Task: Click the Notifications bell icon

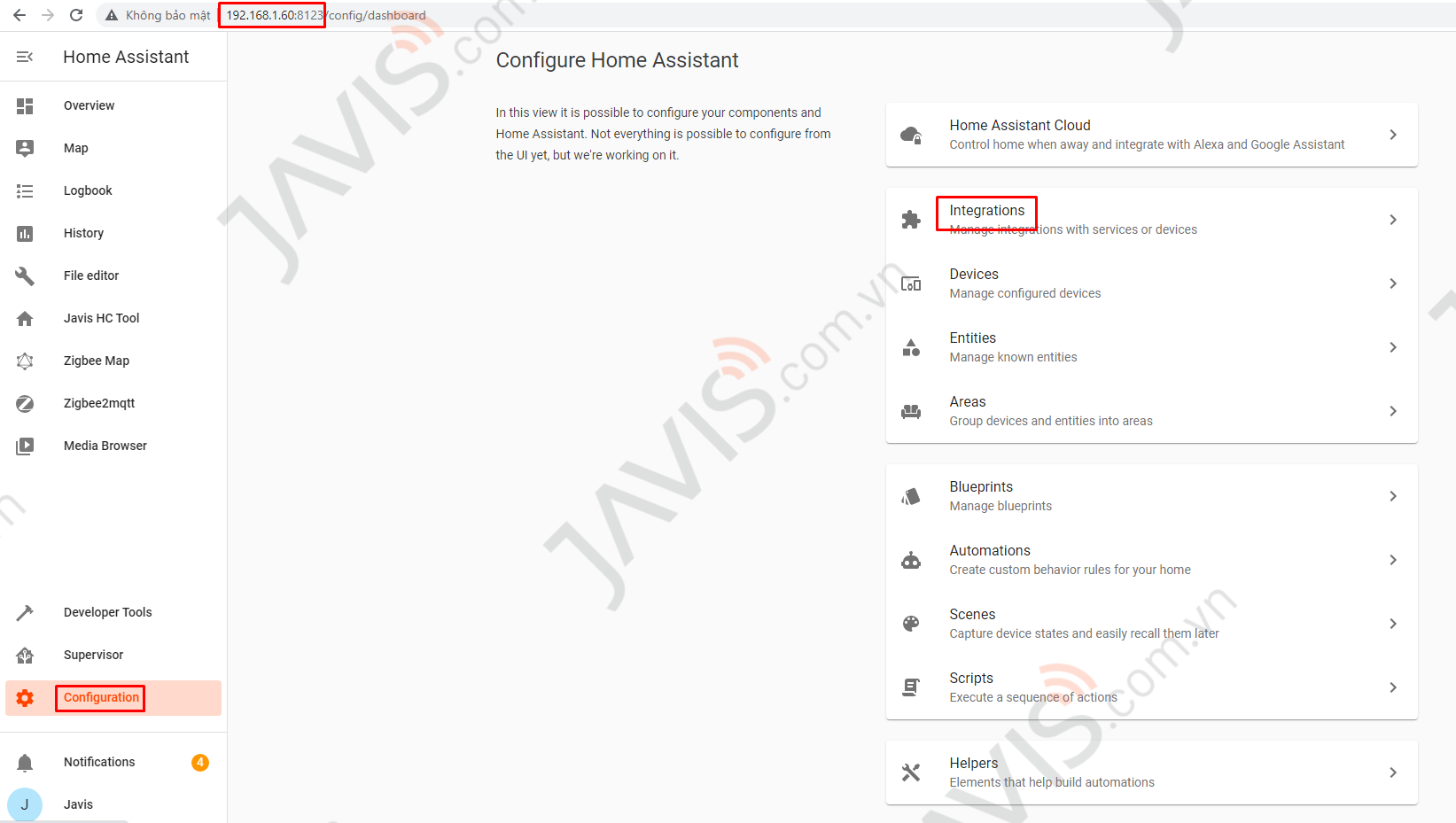Action: coord(25,762)
